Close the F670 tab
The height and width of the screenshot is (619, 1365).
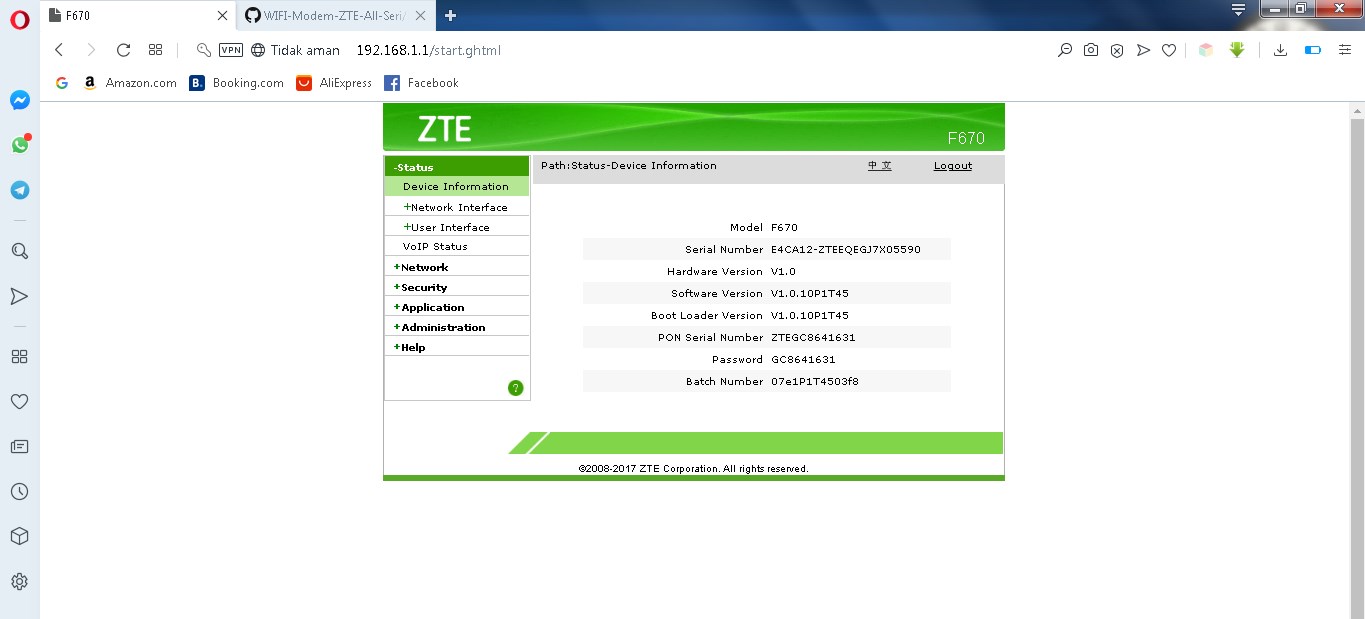point(222,15)
